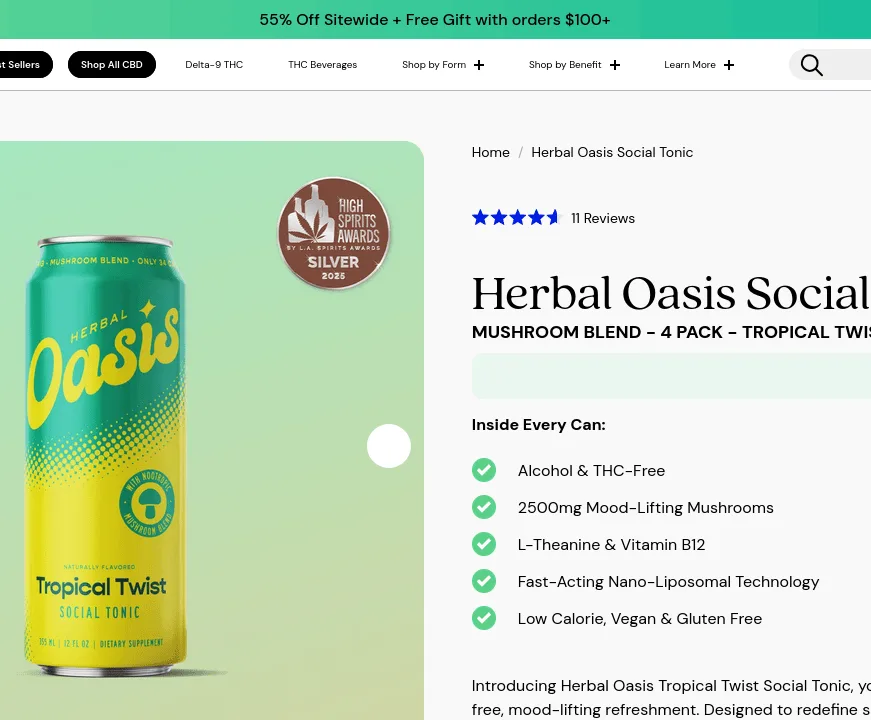Click the Mushroom Blend 4 Pack subtitle

(671, 332)
